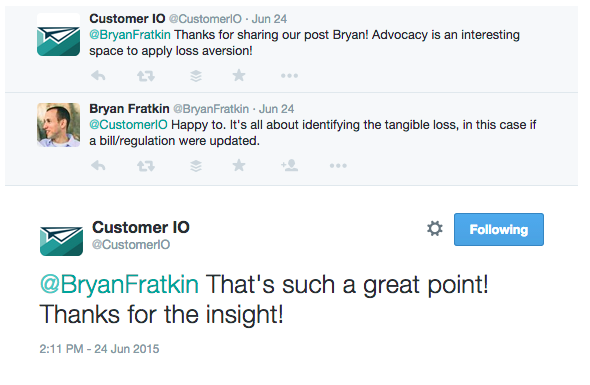
Task: Retweet Customer IO's loss aversion tweet
Action: tap(146, 76)
